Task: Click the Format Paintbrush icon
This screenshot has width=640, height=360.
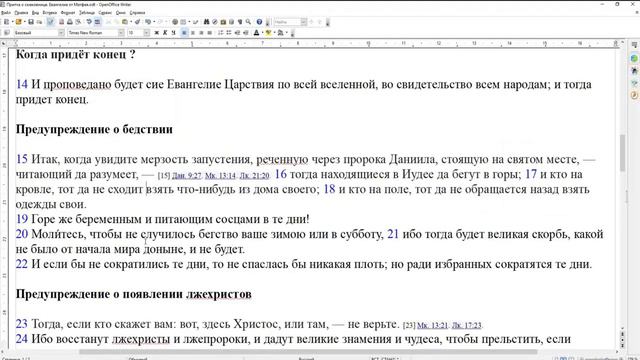Action: pos(138,22)
